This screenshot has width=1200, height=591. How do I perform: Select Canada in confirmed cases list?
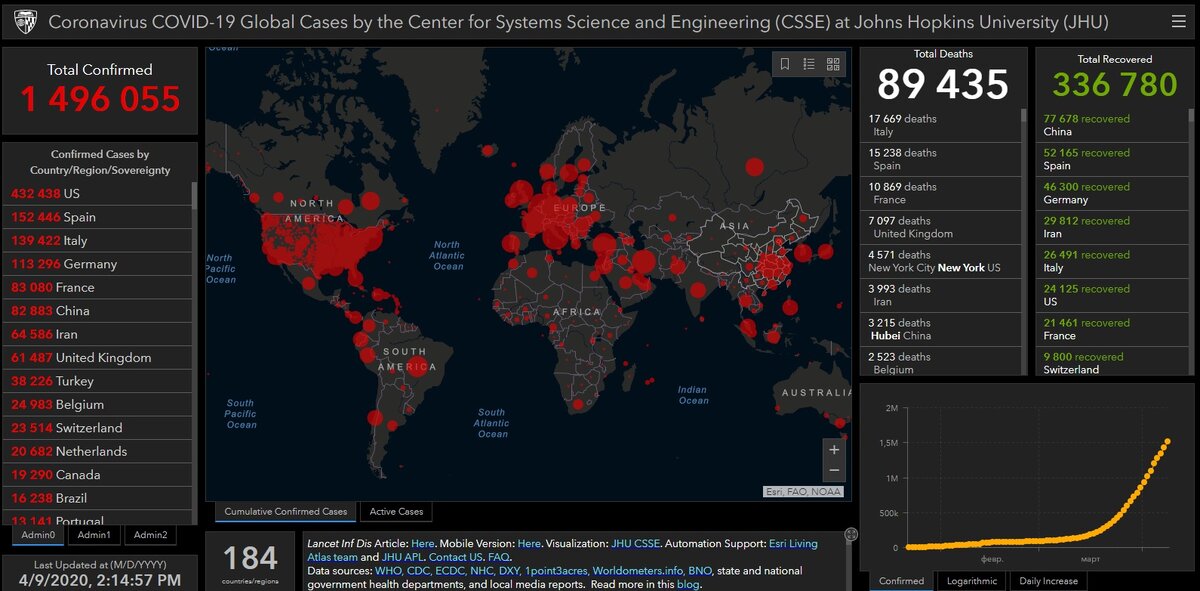coord(97,475)
